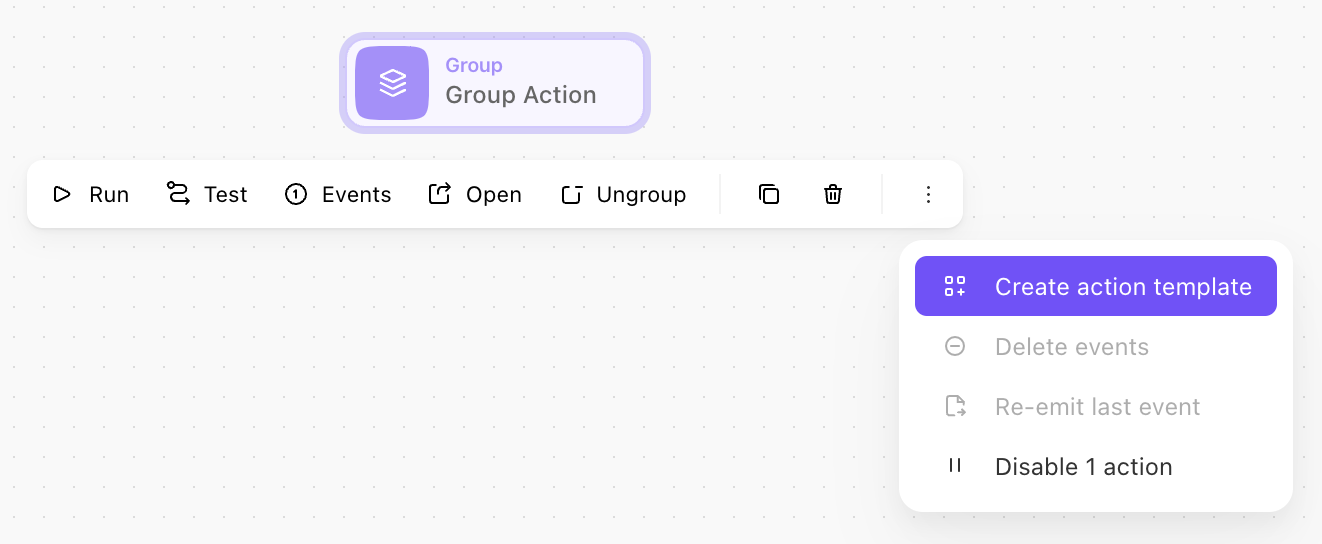Choose Disable 1 action from menu
The image size is (1322, 544).
pos(1096,466)
